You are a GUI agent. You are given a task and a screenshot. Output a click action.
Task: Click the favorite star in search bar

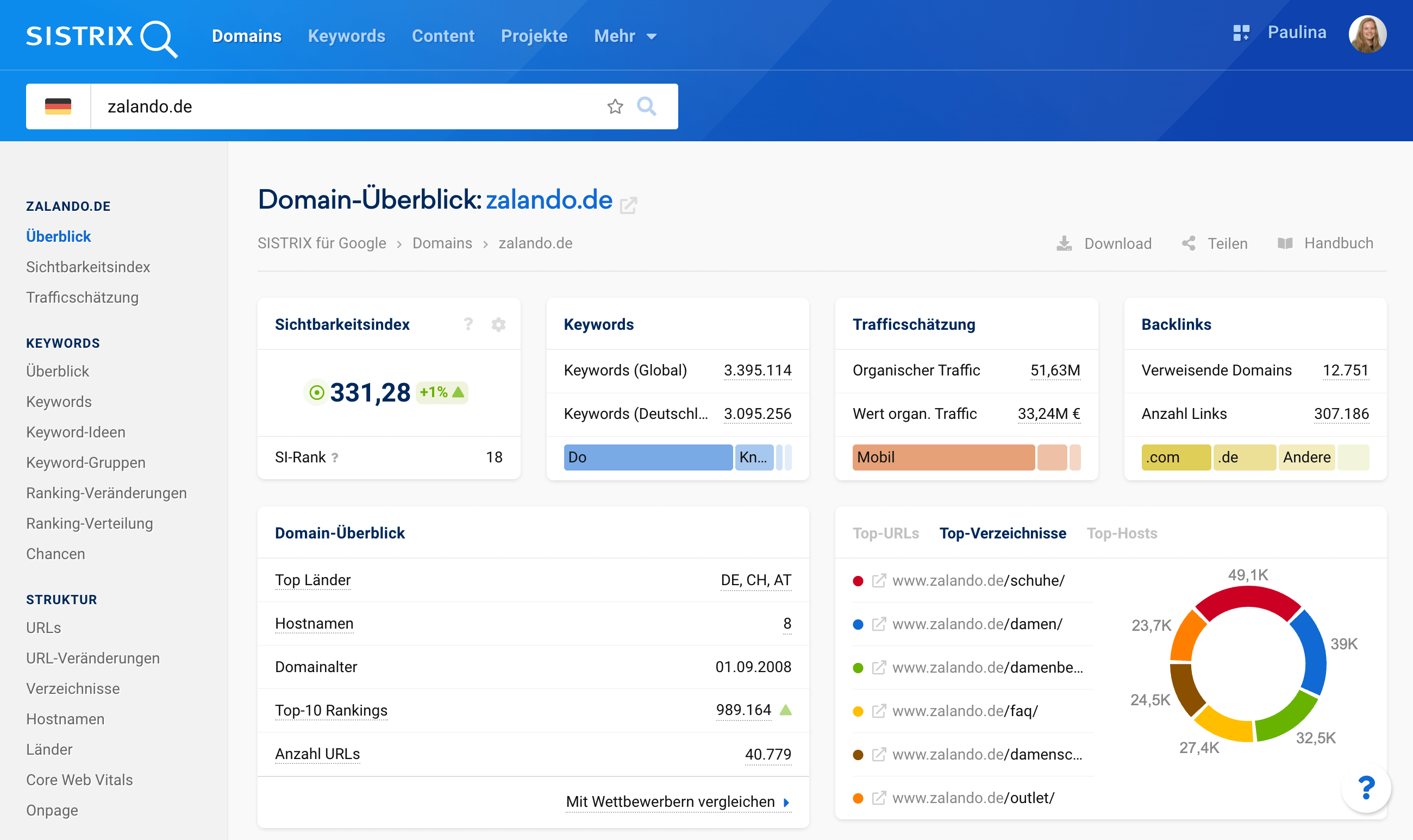pos(615,106)
